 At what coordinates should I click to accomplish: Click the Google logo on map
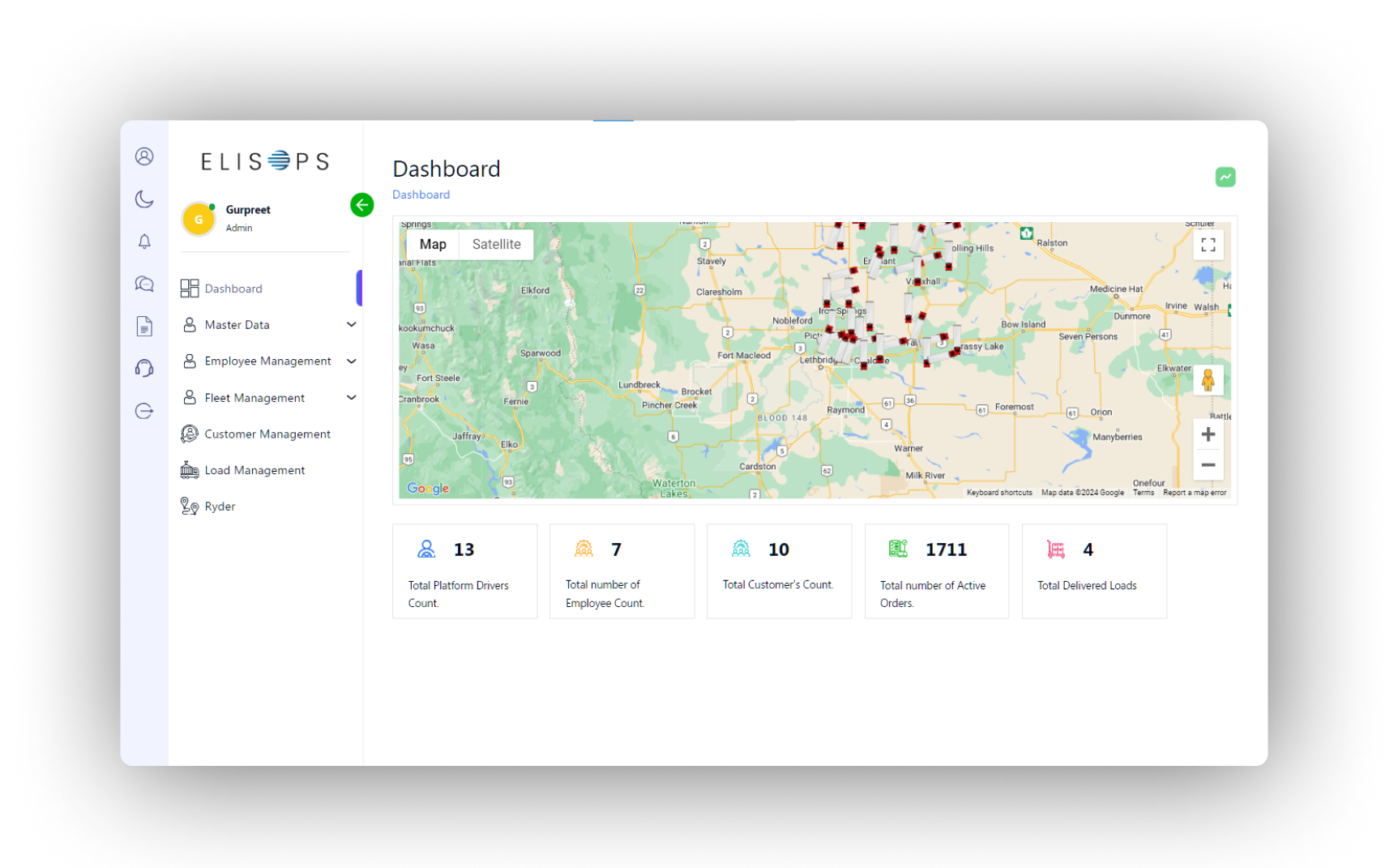tap(428, 488)
